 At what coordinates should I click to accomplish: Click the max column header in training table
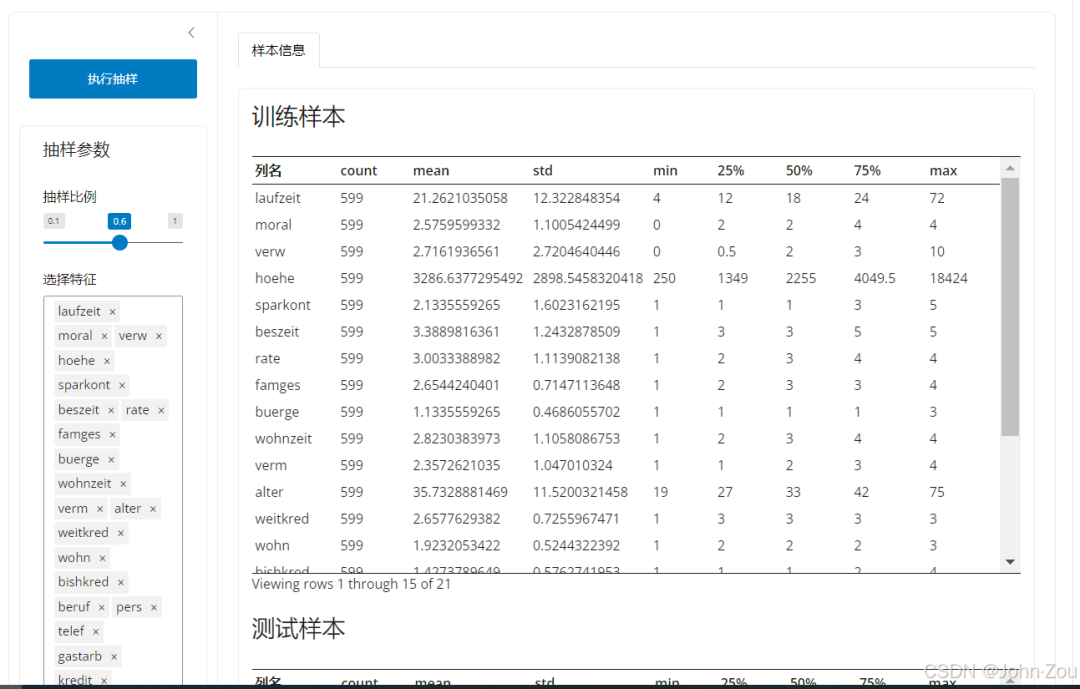coord(943,171)
